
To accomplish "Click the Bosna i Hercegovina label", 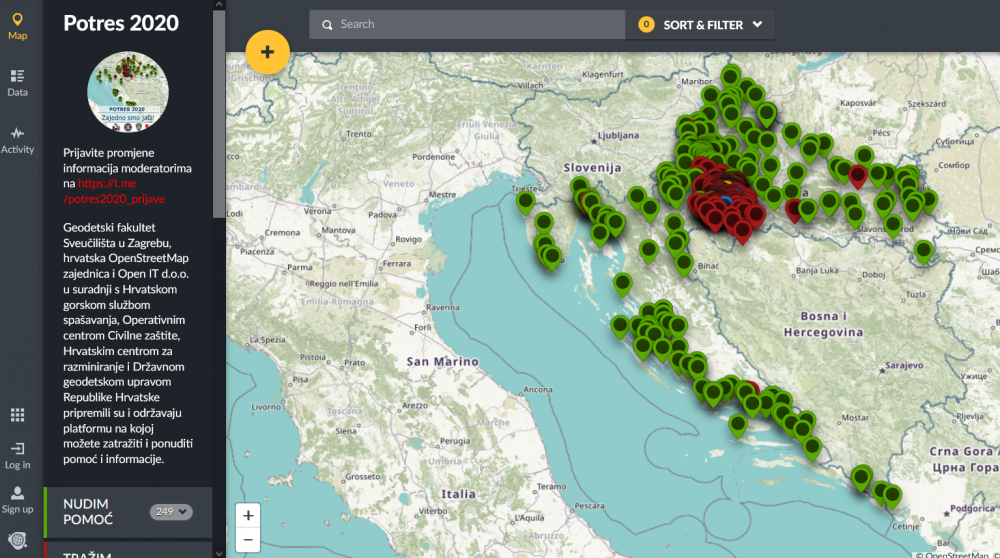I will (x=823, y=324).
